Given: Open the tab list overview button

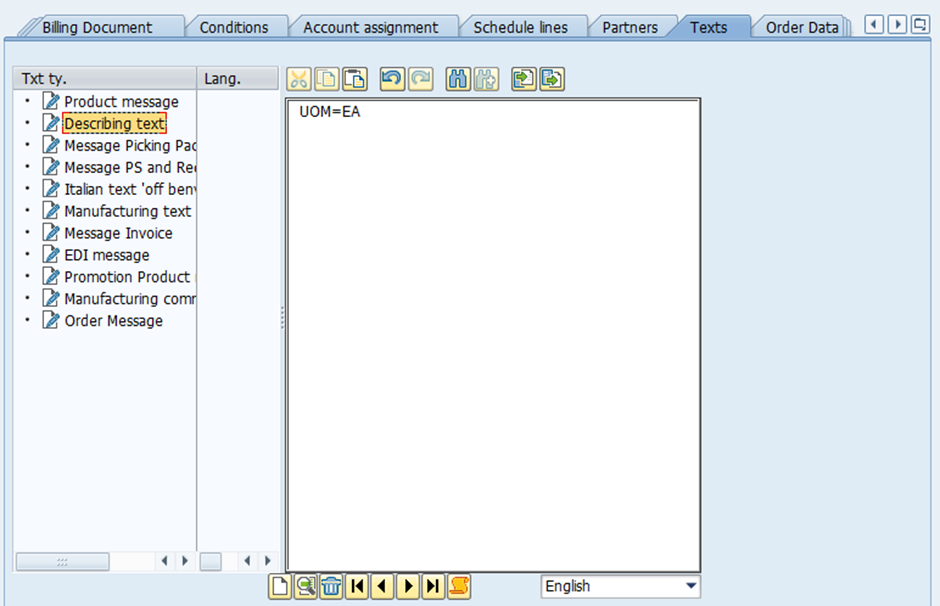Looking at the screenshot, I should pyautogui.click(x=920, y=24).
